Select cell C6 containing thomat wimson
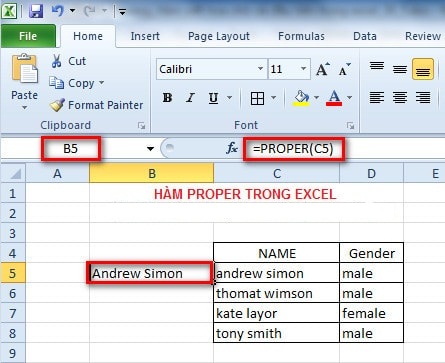This screenshot has height=363, width=445. coord(276,293)
